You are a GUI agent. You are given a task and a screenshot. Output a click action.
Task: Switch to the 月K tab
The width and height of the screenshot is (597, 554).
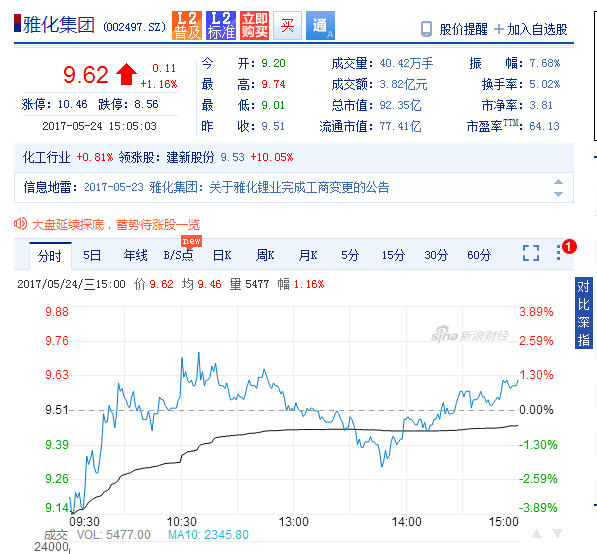point(308,255)
